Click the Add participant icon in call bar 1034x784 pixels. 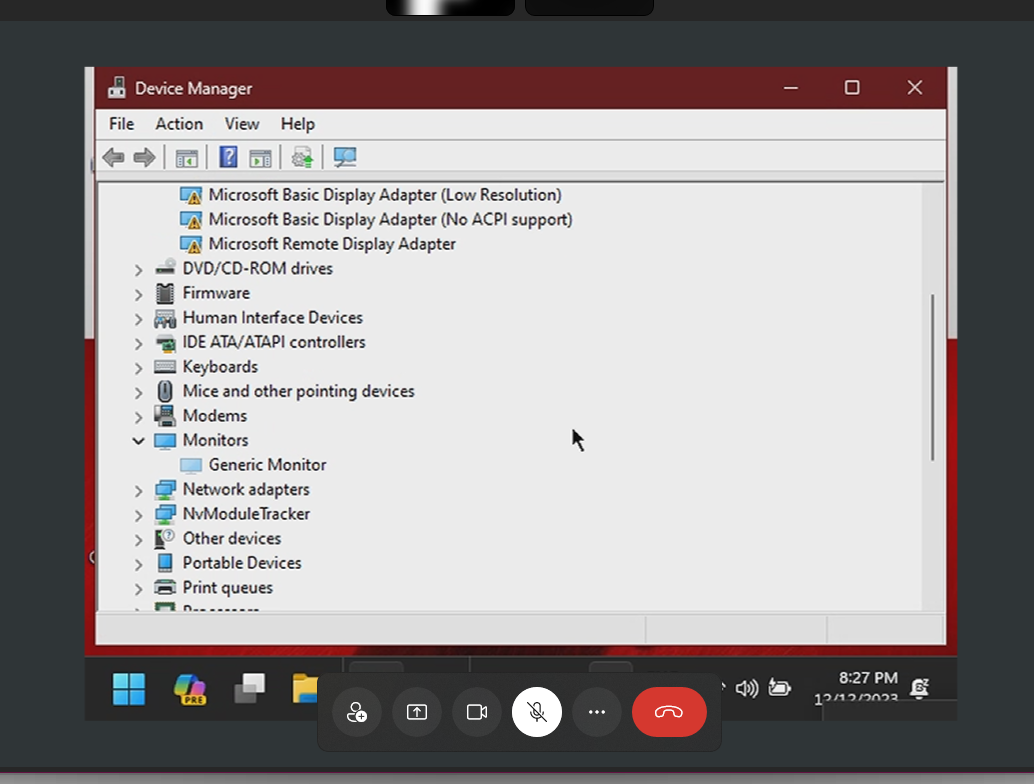[x=357, y=712]
